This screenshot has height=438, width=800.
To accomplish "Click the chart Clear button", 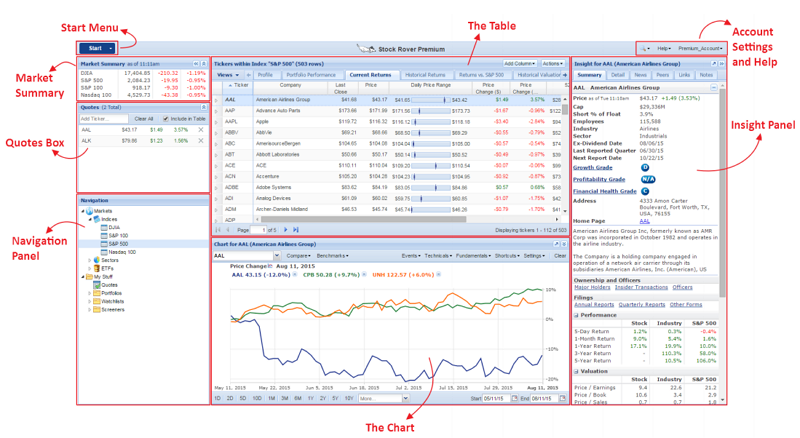I will [x=560, y=256].
